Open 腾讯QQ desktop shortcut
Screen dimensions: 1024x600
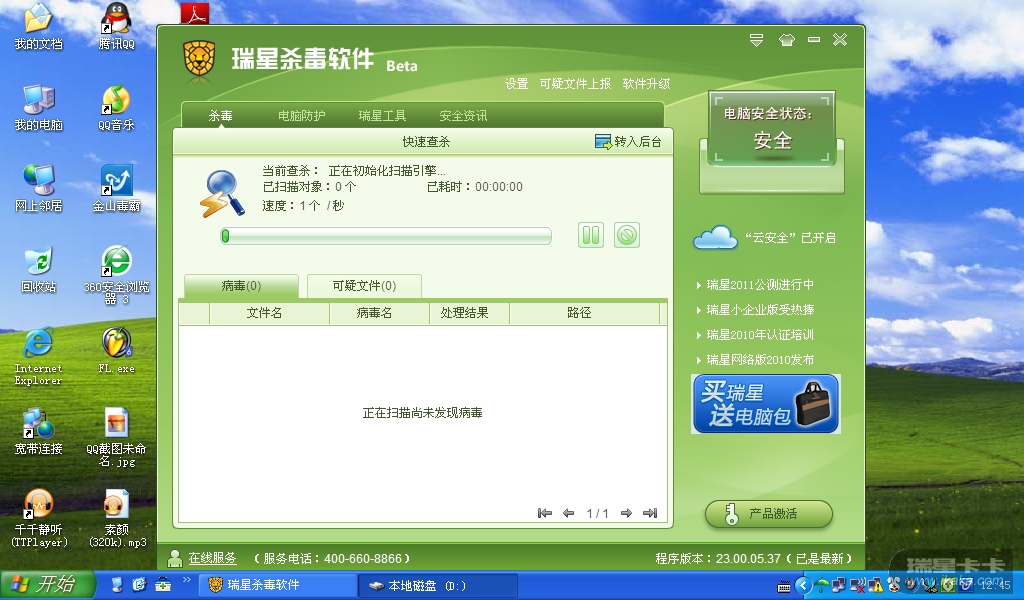(x=116, y=27)
